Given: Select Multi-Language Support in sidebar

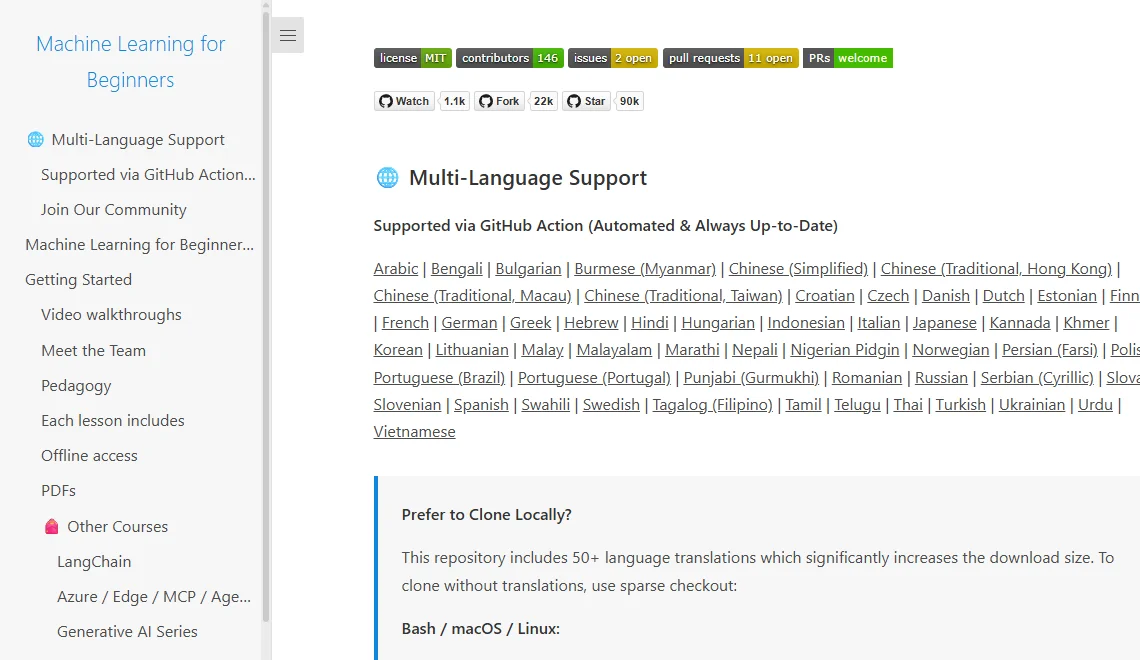Looking at the screenshot, I should tap(138, 140).
